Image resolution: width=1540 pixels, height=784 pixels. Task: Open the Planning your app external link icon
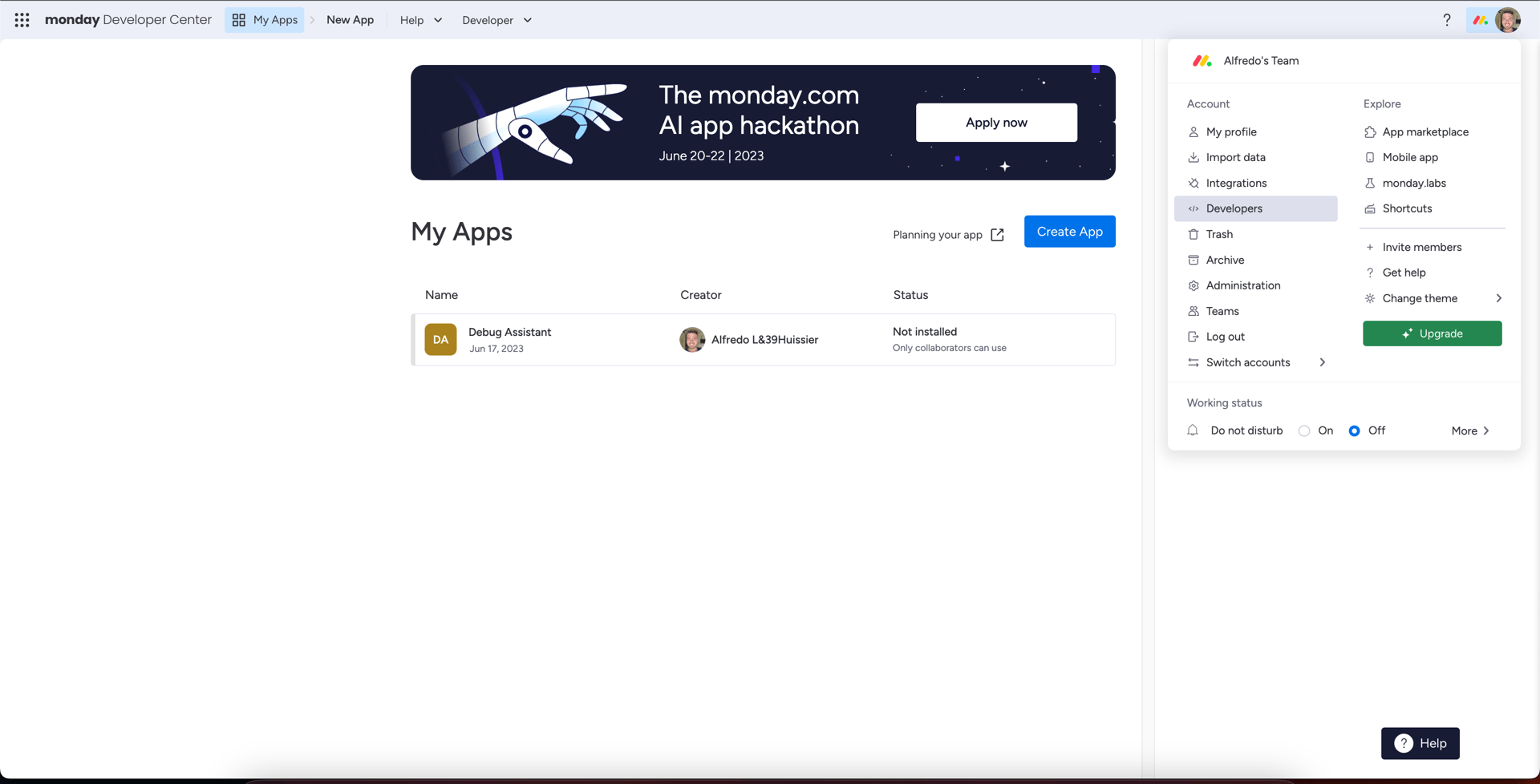[997, 235]
